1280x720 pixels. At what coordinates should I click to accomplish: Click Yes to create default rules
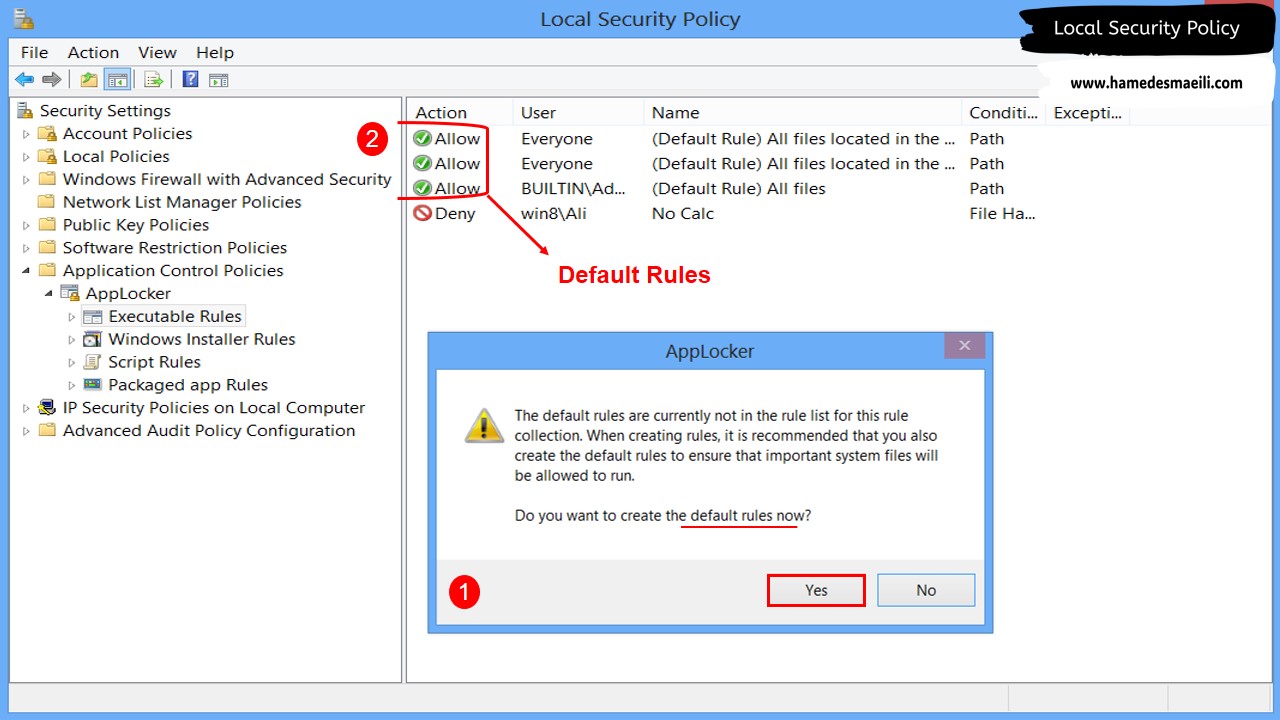[816, 590]
